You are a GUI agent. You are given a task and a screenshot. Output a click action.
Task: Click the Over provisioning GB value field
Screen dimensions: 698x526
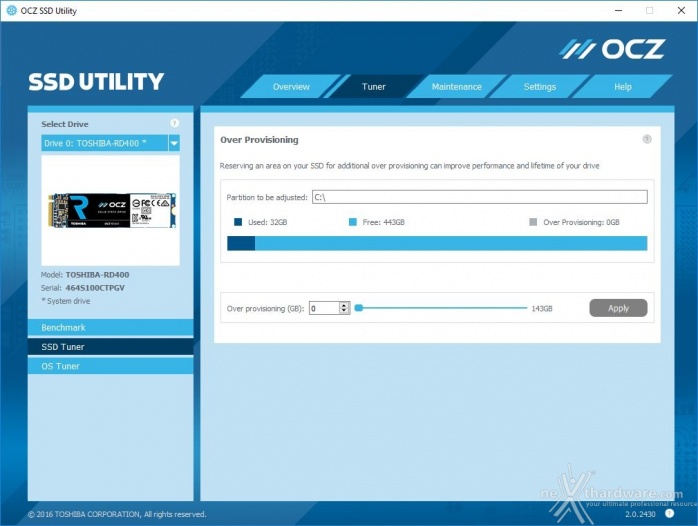[x=324, y=308]
